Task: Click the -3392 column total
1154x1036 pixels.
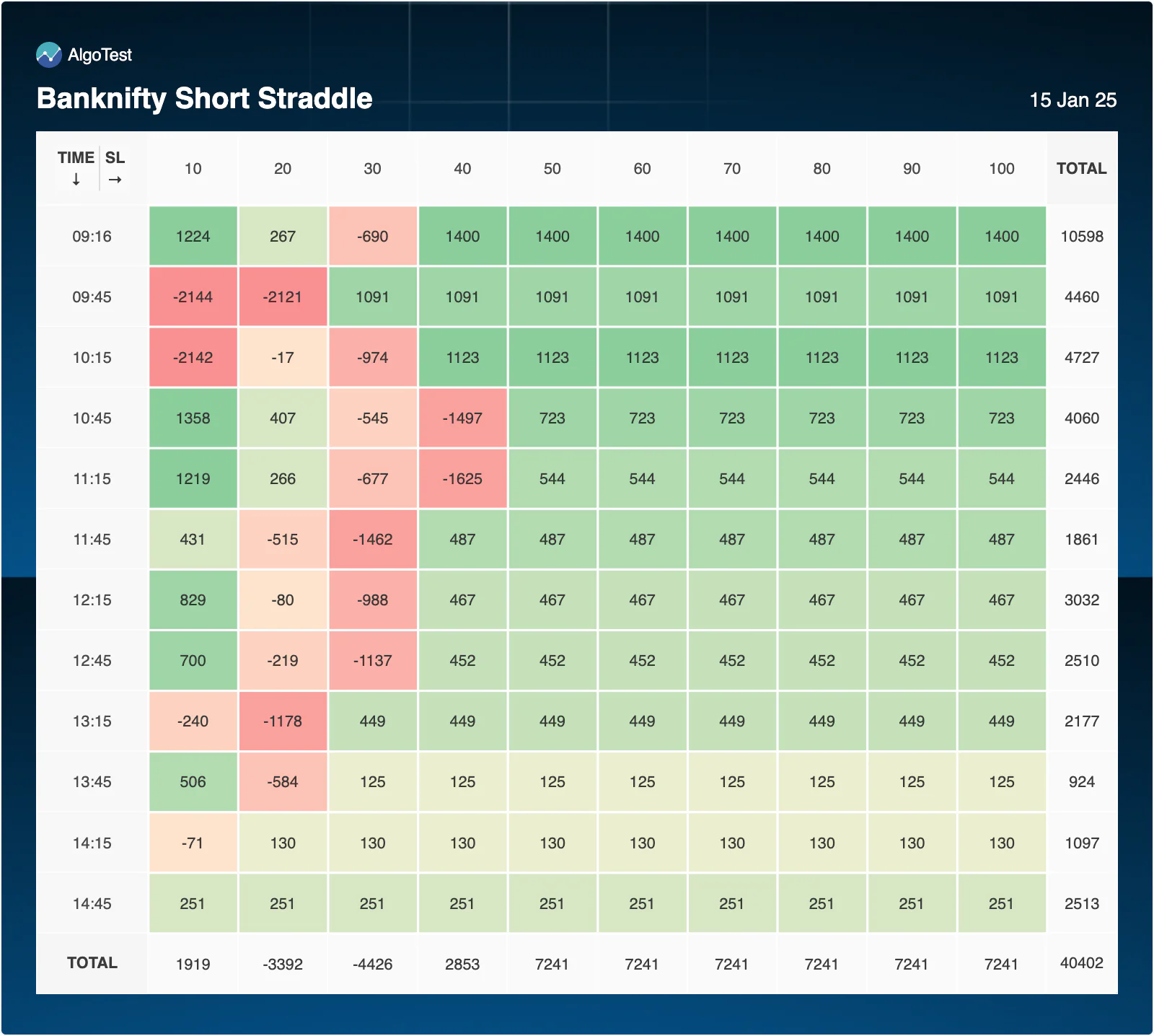Action: (x=283, y=964)
